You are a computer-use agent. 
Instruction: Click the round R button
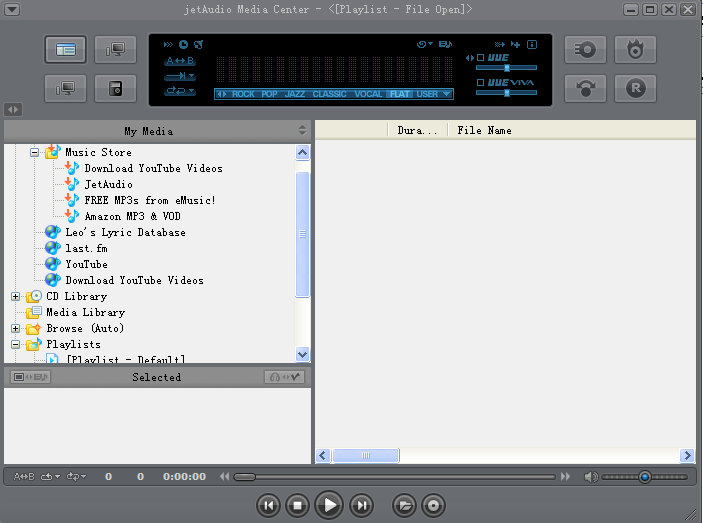coord(635,88)
